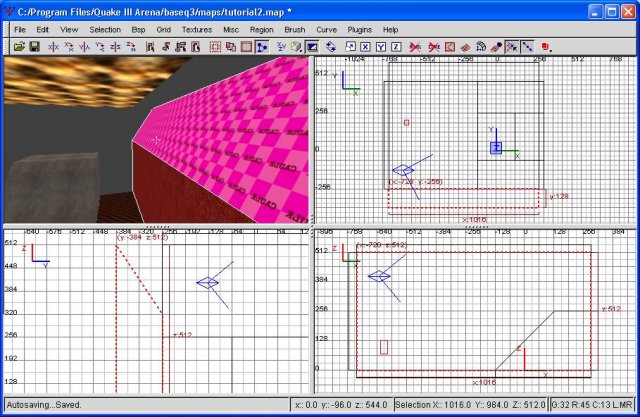Click the red rectangle entity in XZ view
This screenshot has height=417, width=640.
(x=384, y=347)
